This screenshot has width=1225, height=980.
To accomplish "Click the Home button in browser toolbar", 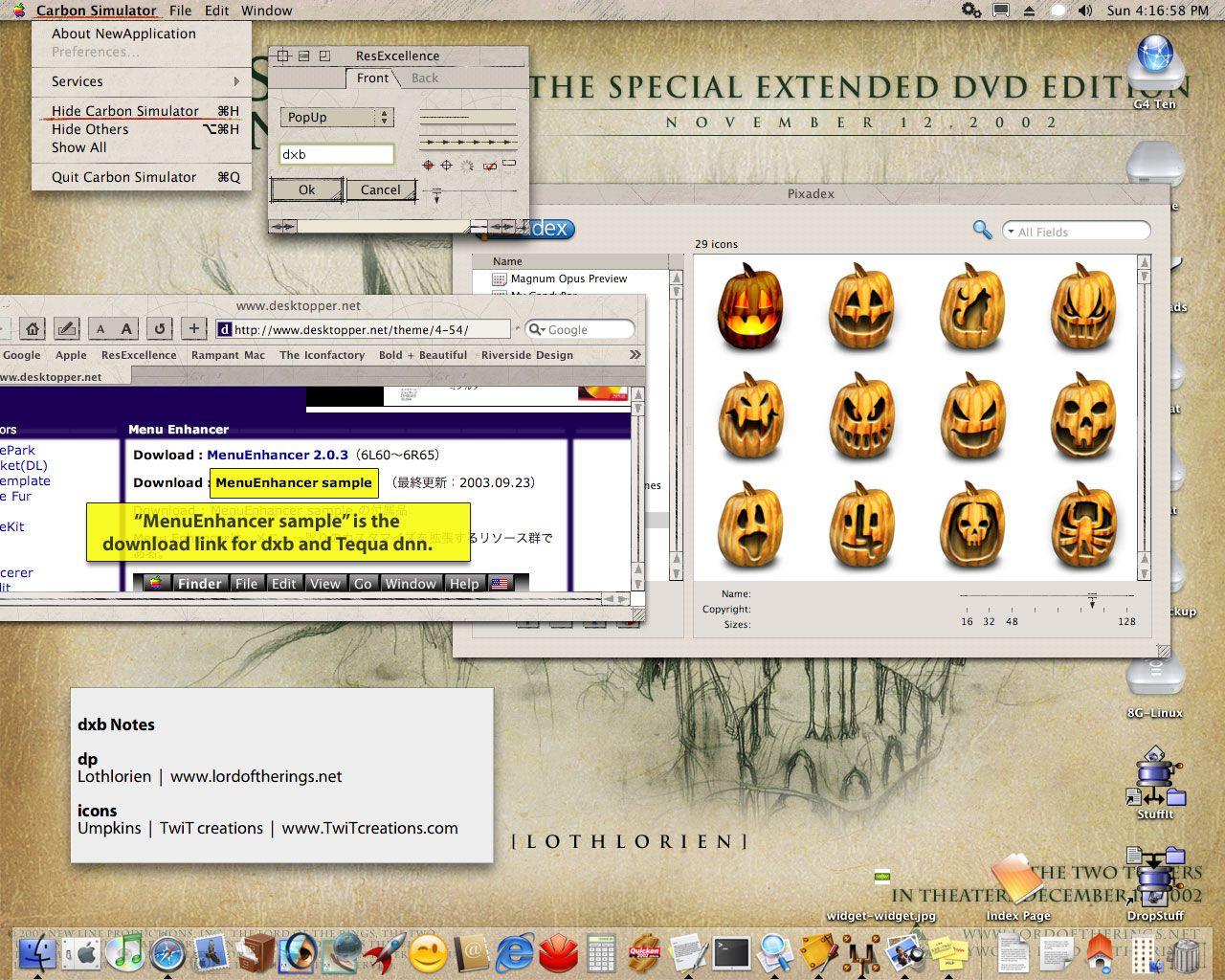I will (33, 328).
